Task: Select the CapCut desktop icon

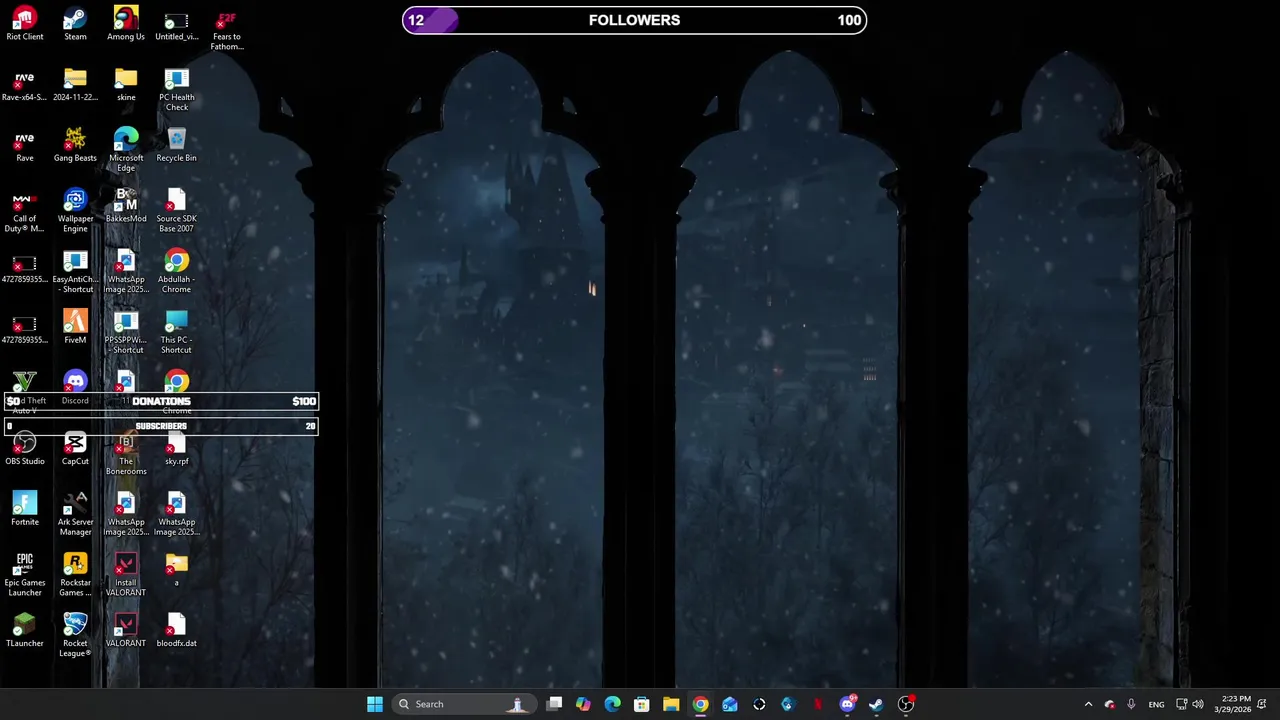Action: point(75,449)
